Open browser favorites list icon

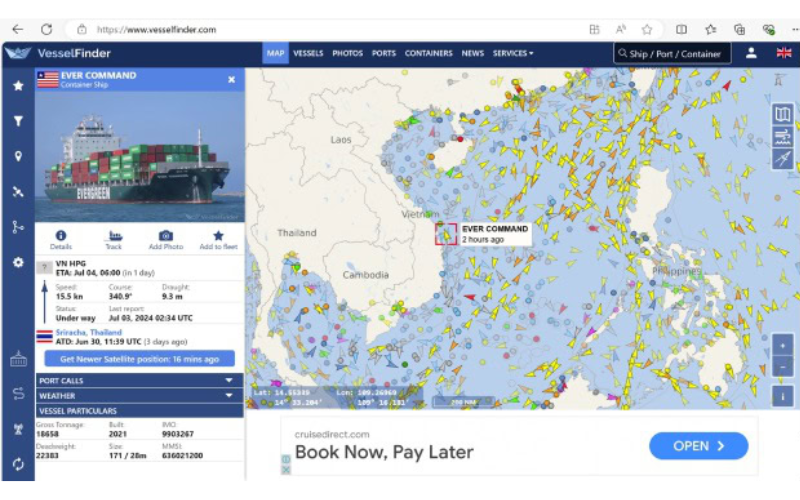click(x=711, y=30)
